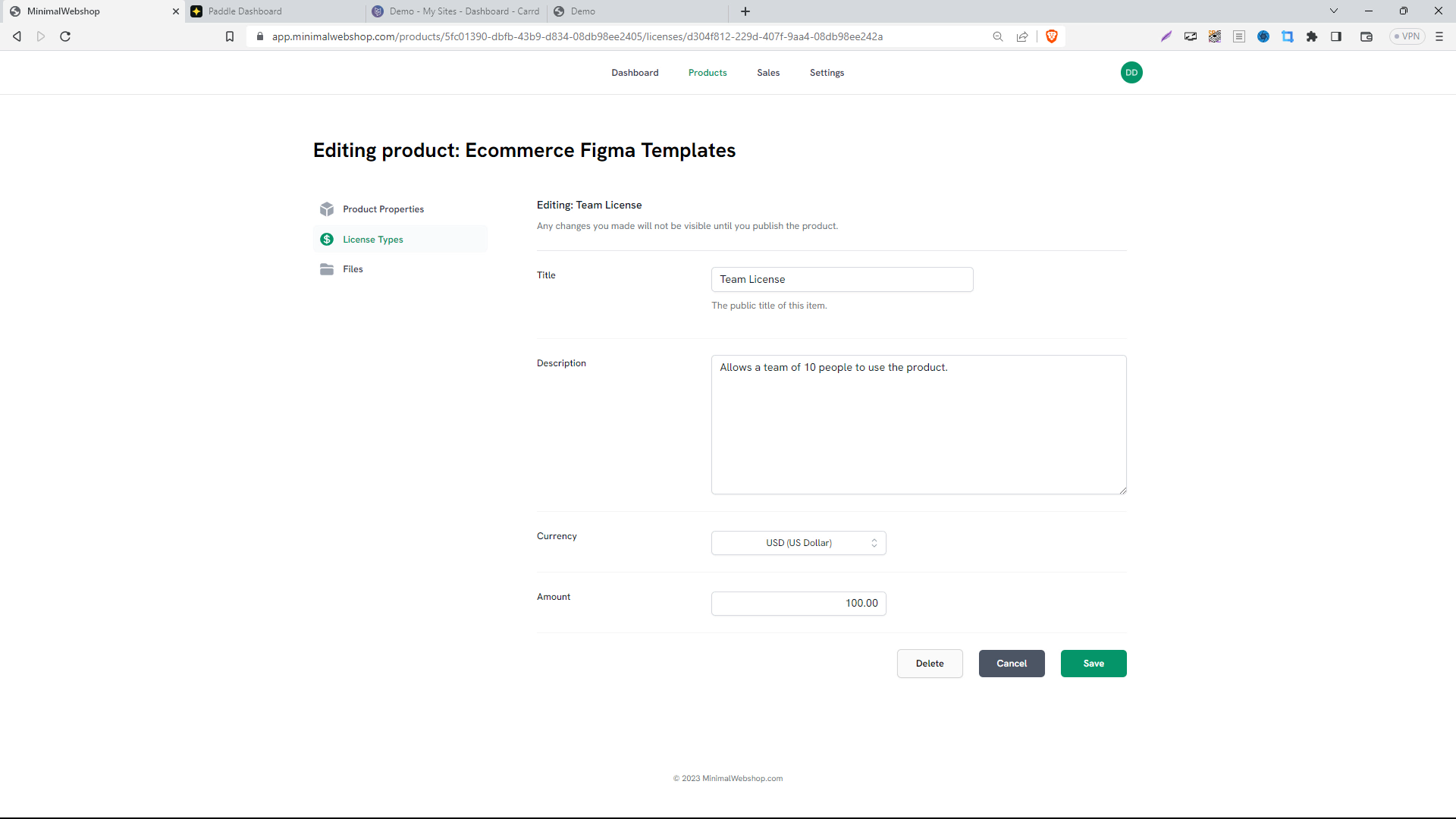The image size is (1456, 819).
Task: Open Settings in the top navigation
Action: tap(827, 73)
